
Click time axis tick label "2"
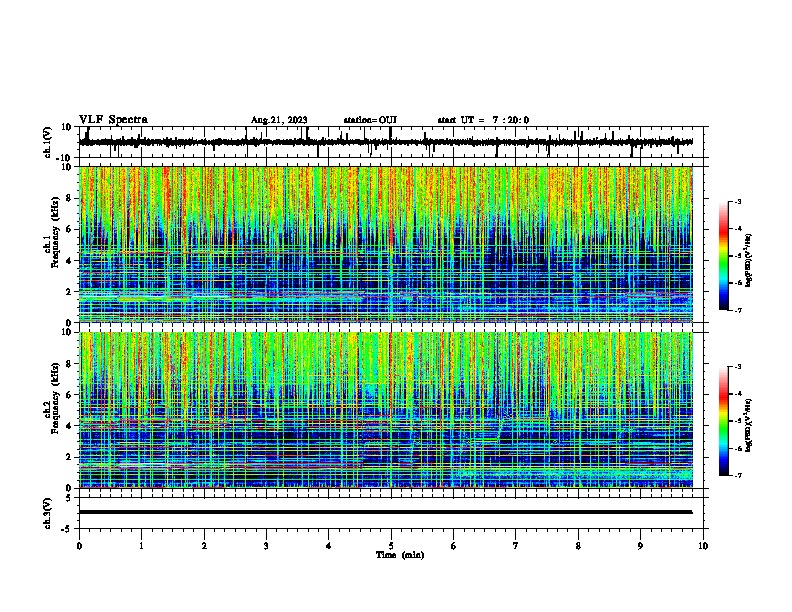(x=204, y=546)
